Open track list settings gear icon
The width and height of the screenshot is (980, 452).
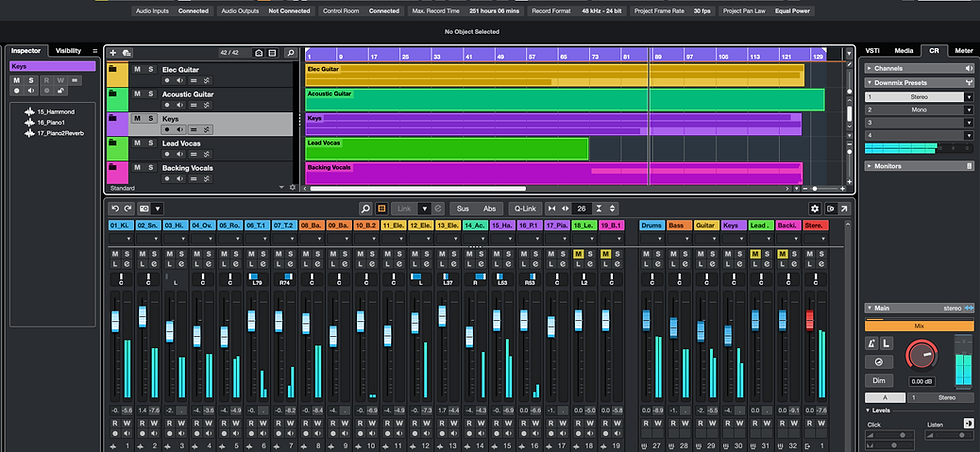[x=292, y=187]
